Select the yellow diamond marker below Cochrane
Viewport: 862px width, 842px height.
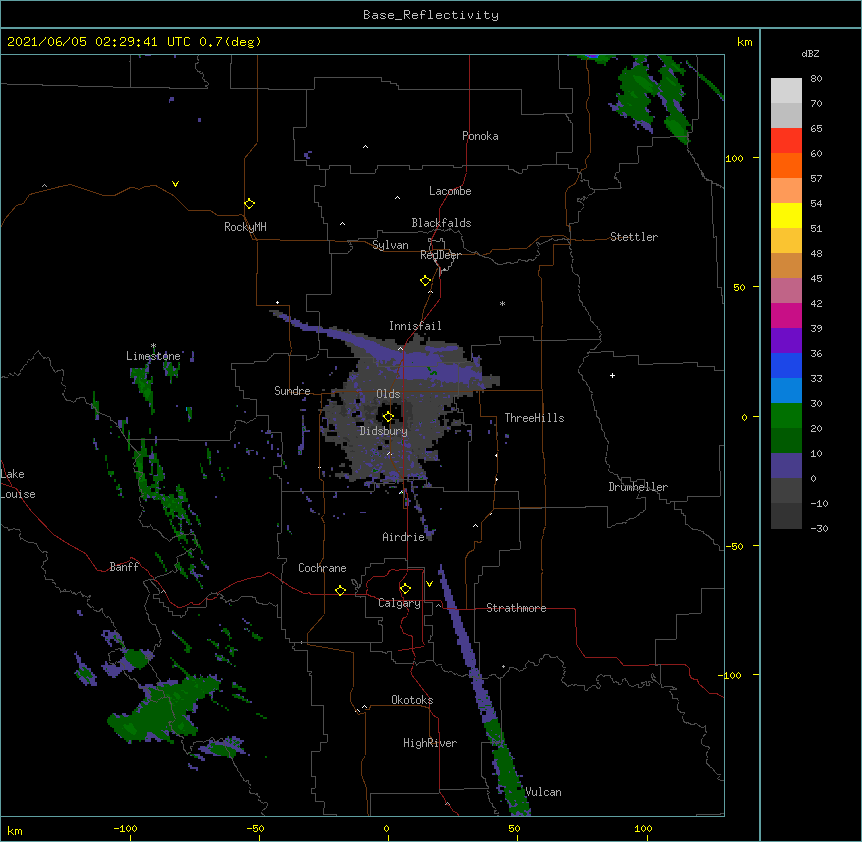(340, 590)
